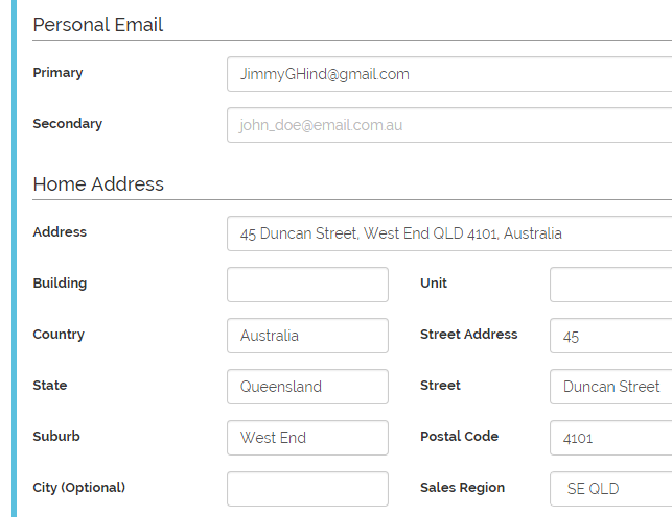672x517 pixels.
Task: Select the State field showing Queensland
Action: [x=308, y=386]
